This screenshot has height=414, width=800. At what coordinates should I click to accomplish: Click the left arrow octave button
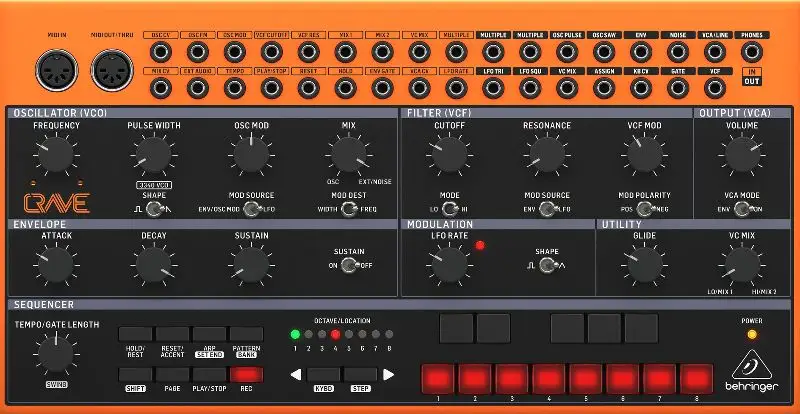coord(296,375)
